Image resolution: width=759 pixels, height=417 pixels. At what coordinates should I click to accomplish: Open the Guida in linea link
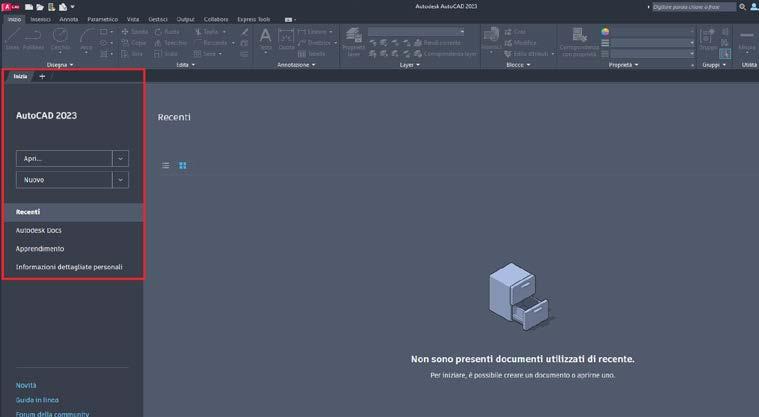click(x=37, y=400)
